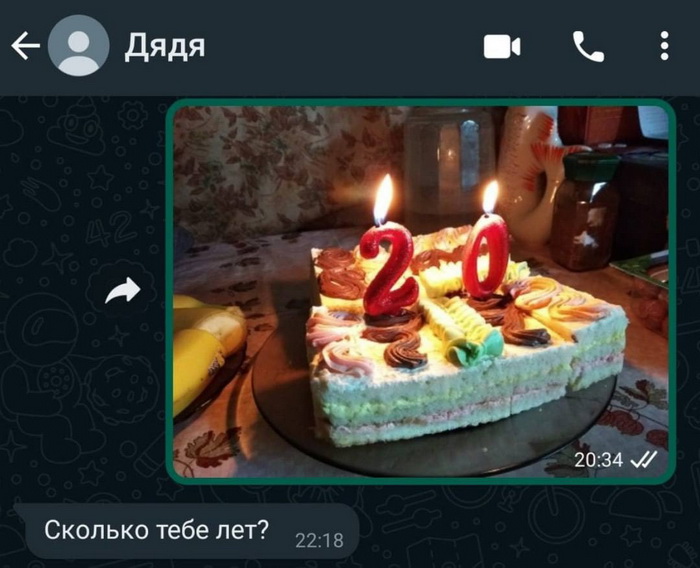Open the birthday cake photo

coord(421,292)
